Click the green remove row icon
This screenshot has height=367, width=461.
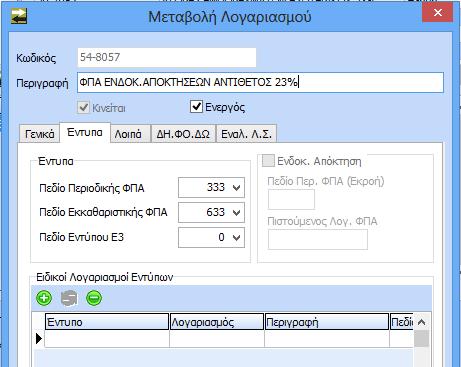[94, 298]
